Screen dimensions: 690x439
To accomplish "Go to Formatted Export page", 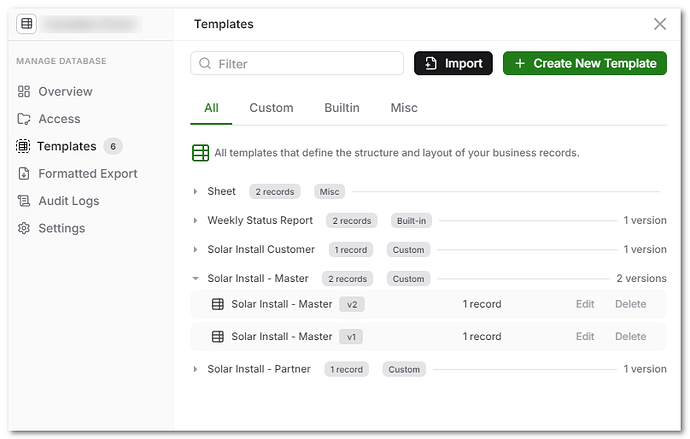I will [x=87, y=173].
